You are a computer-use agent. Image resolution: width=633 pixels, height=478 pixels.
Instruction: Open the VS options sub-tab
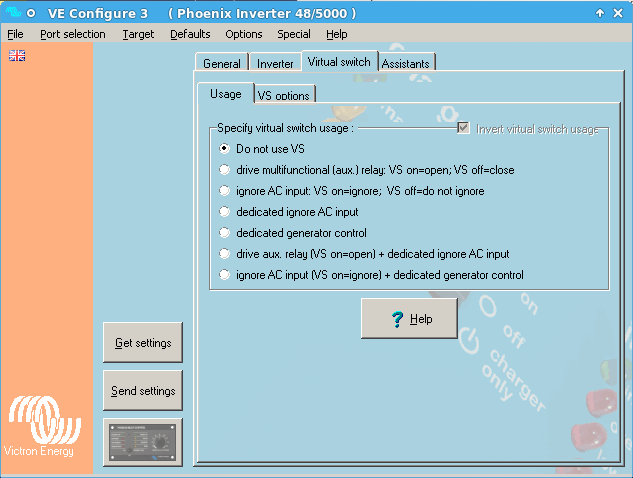point(283,95)
